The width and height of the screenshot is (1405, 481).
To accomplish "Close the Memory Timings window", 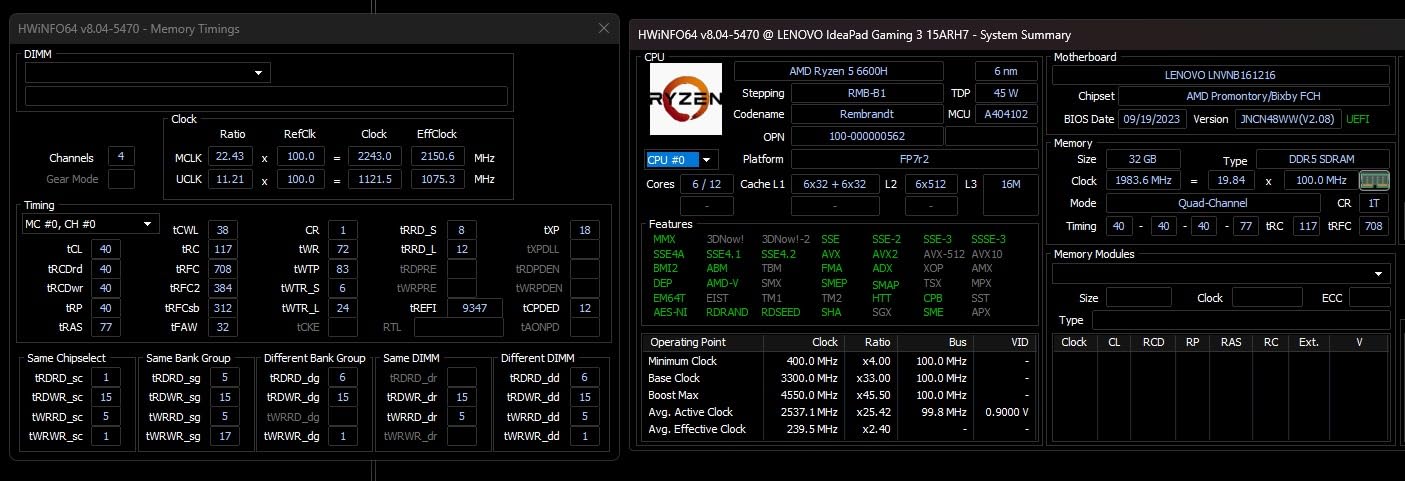I will point(604,28).
